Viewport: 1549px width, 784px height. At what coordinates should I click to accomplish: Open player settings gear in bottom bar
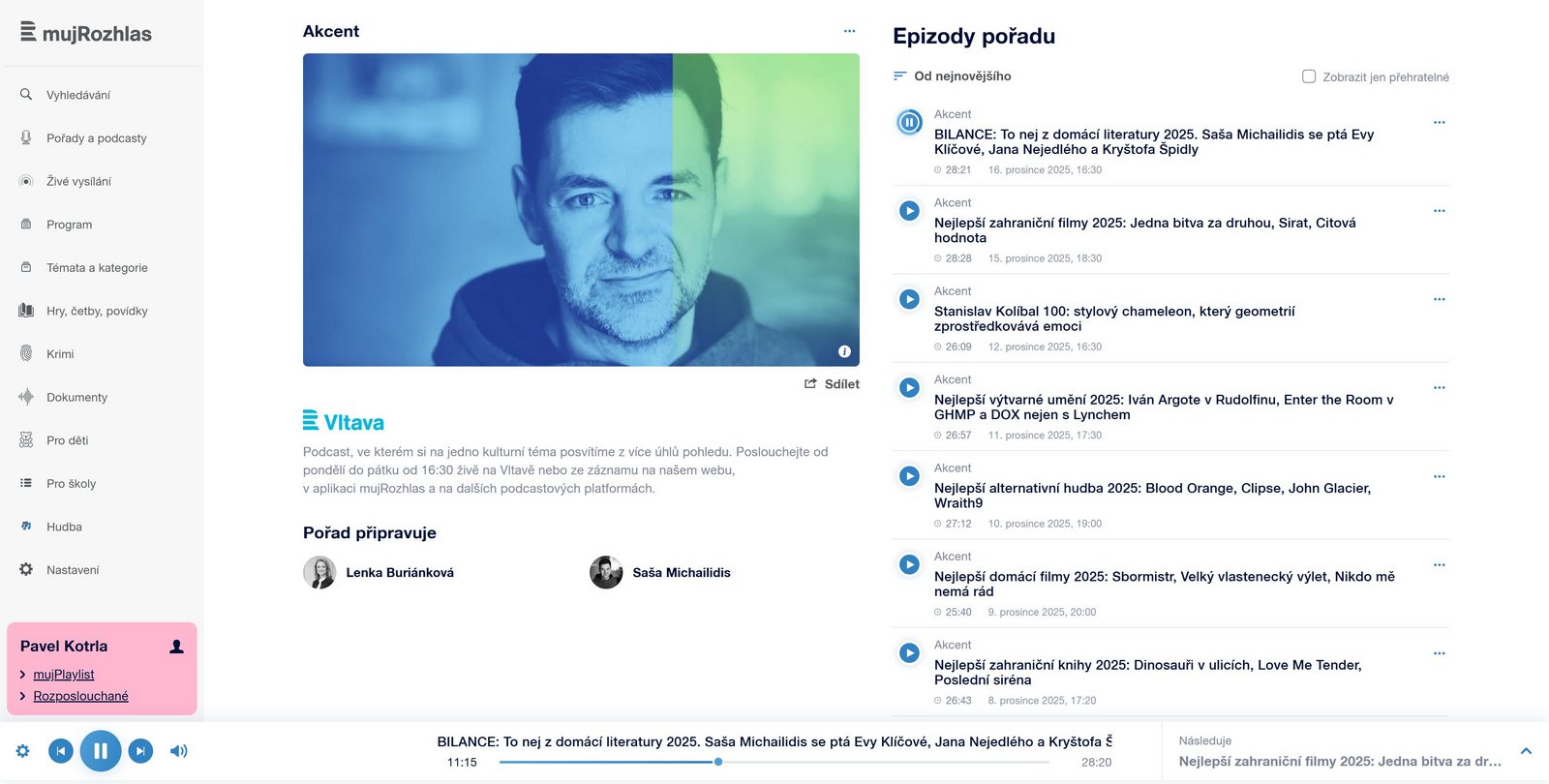[23, 751]
